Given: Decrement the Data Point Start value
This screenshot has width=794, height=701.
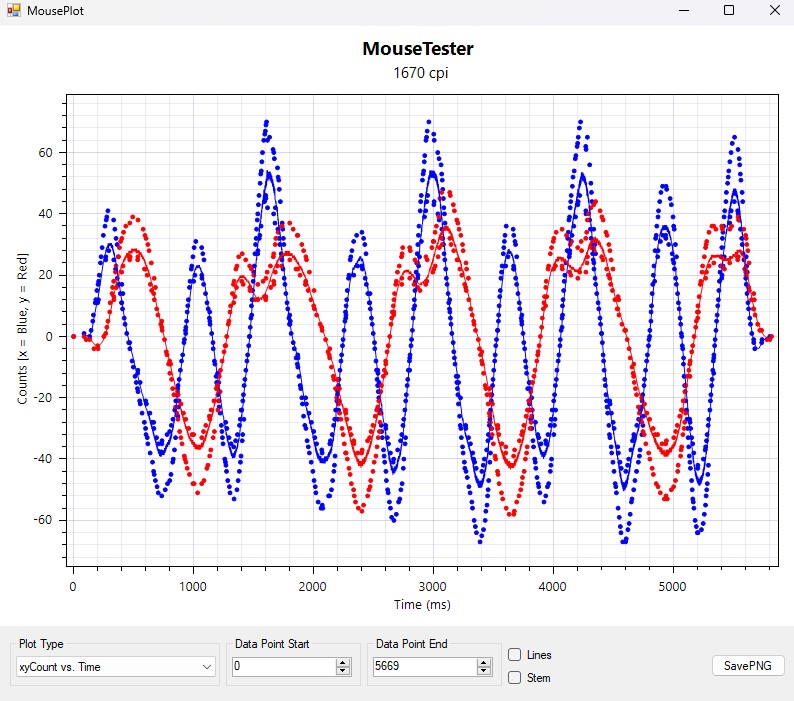Looking at the screenshot, I should pyautogui.click(x=343, y=670).
